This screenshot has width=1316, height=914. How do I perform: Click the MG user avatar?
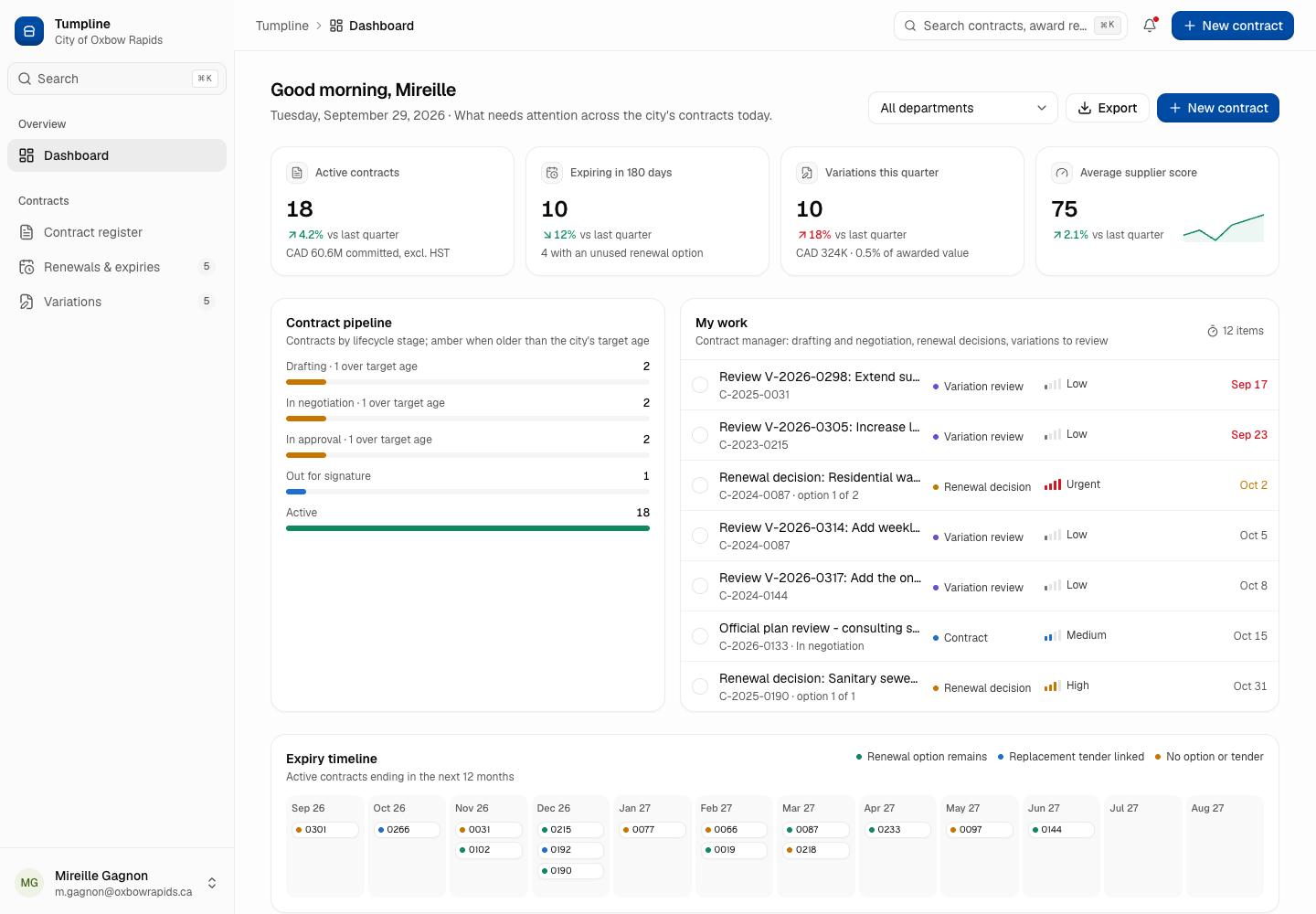pos(29,883)
